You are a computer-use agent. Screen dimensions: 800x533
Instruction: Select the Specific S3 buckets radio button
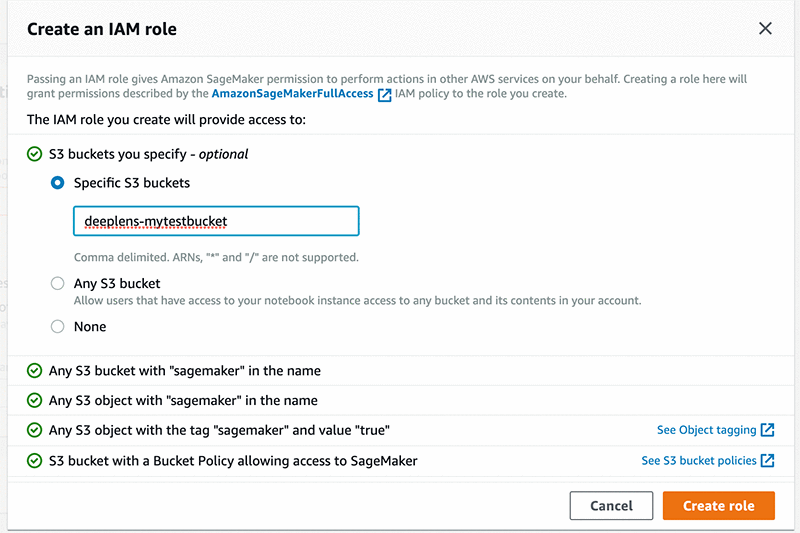tap(58, 183)
